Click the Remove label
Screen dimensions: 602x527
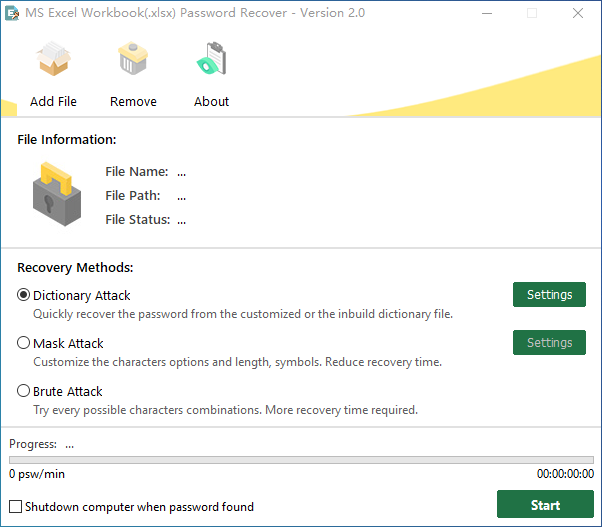(x=133, y=102)
